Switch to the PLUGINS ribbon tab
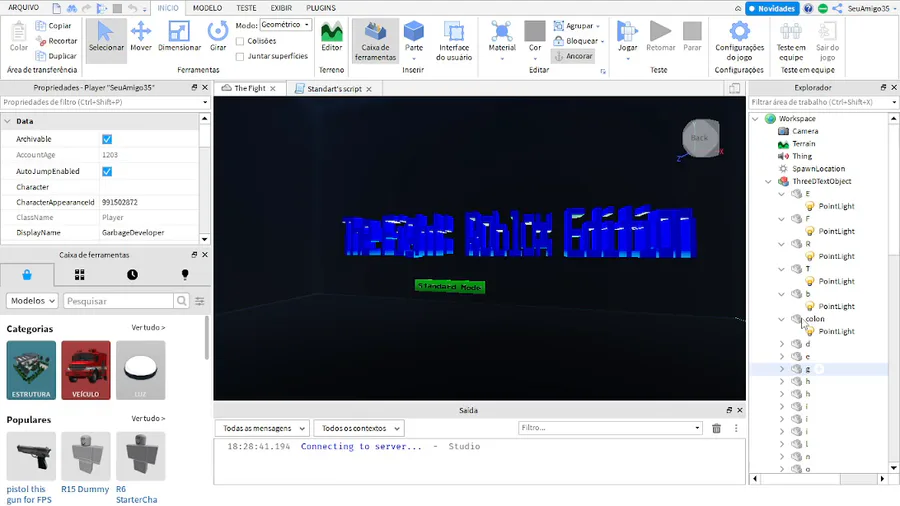The height and width of the screenshot is (506, 900). (x=321, y=8)
